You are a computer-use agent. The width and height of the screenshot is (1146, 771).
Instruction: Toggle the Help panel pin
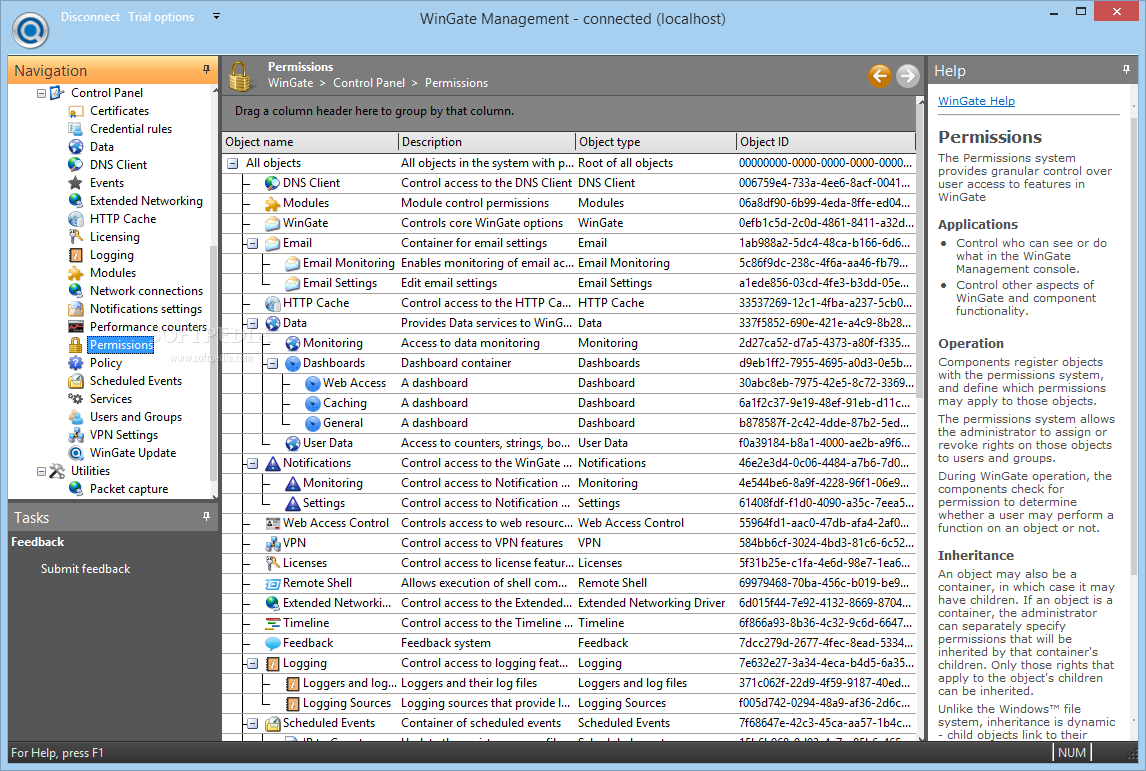(x=1126, y=69)
